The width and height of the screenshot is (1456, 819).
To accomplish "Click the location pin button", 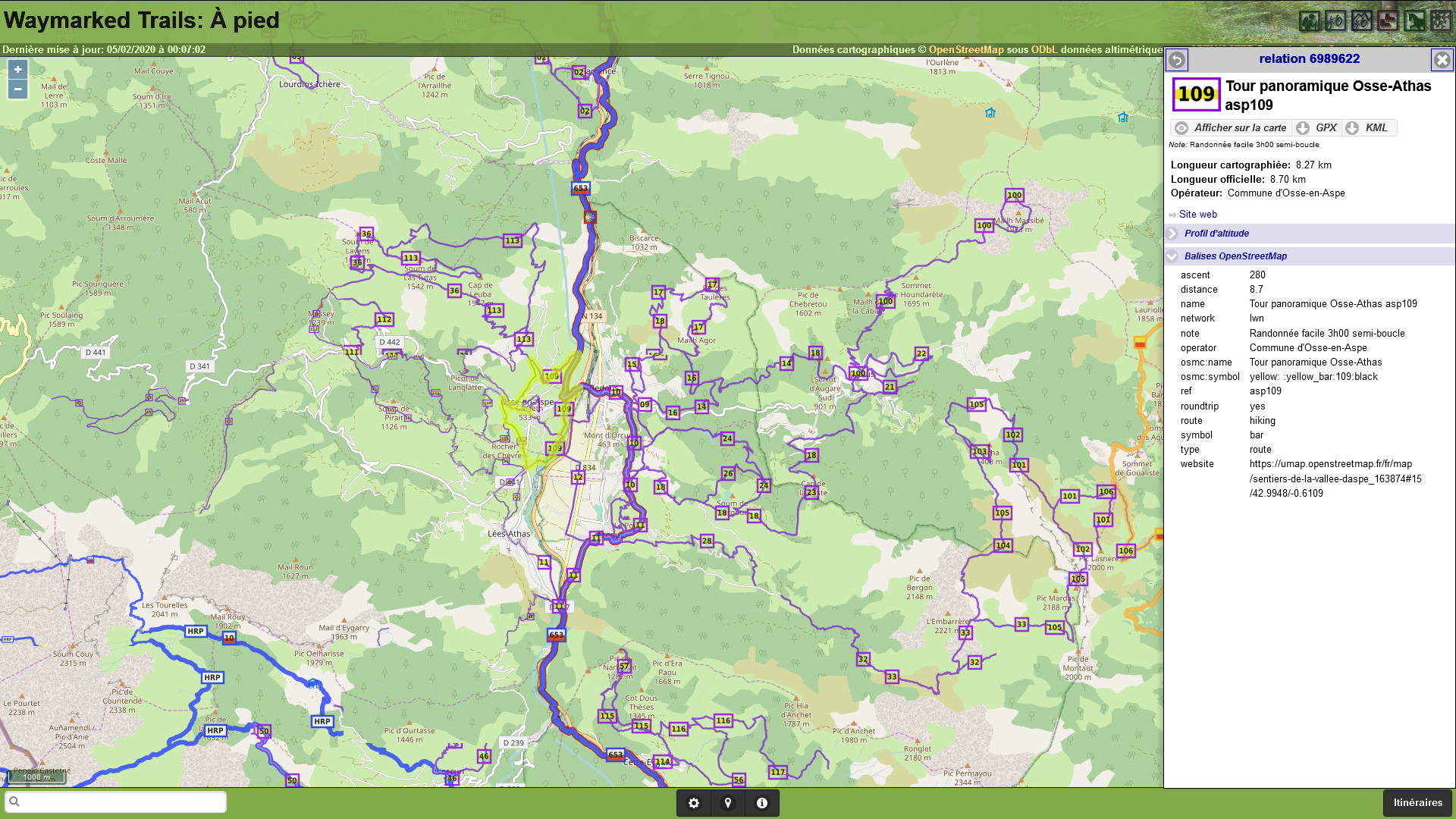I will (728, 803).
